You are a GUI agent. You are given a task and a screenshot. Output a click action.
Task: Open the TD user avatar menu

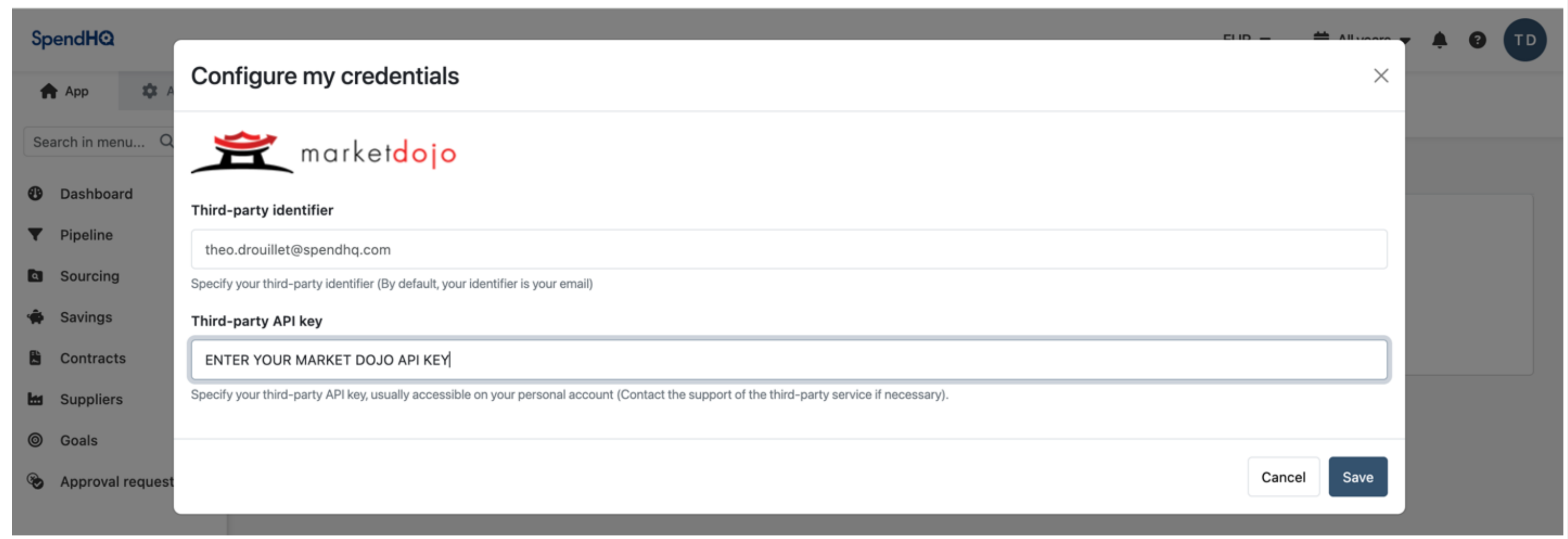(x=1525, y=40)
